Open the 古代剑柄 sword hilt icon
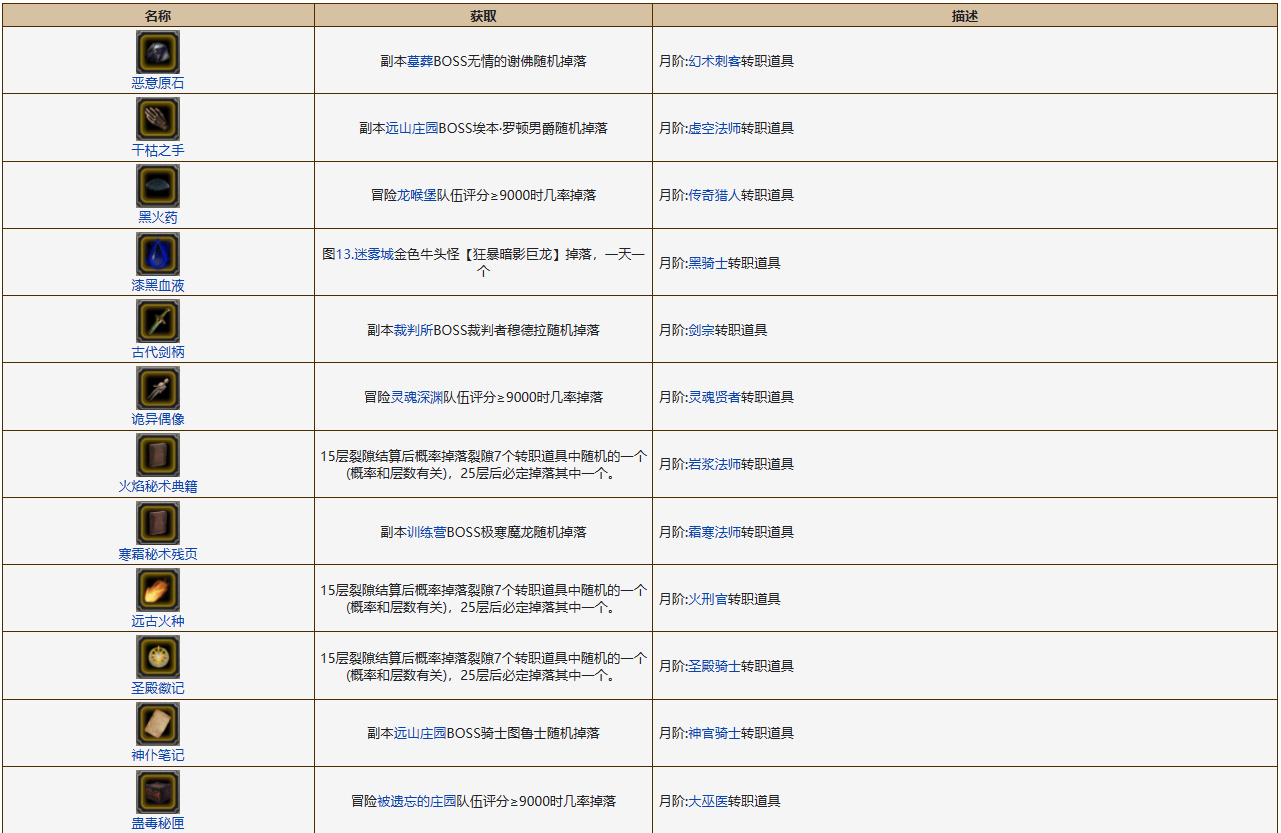 point(158,321)
